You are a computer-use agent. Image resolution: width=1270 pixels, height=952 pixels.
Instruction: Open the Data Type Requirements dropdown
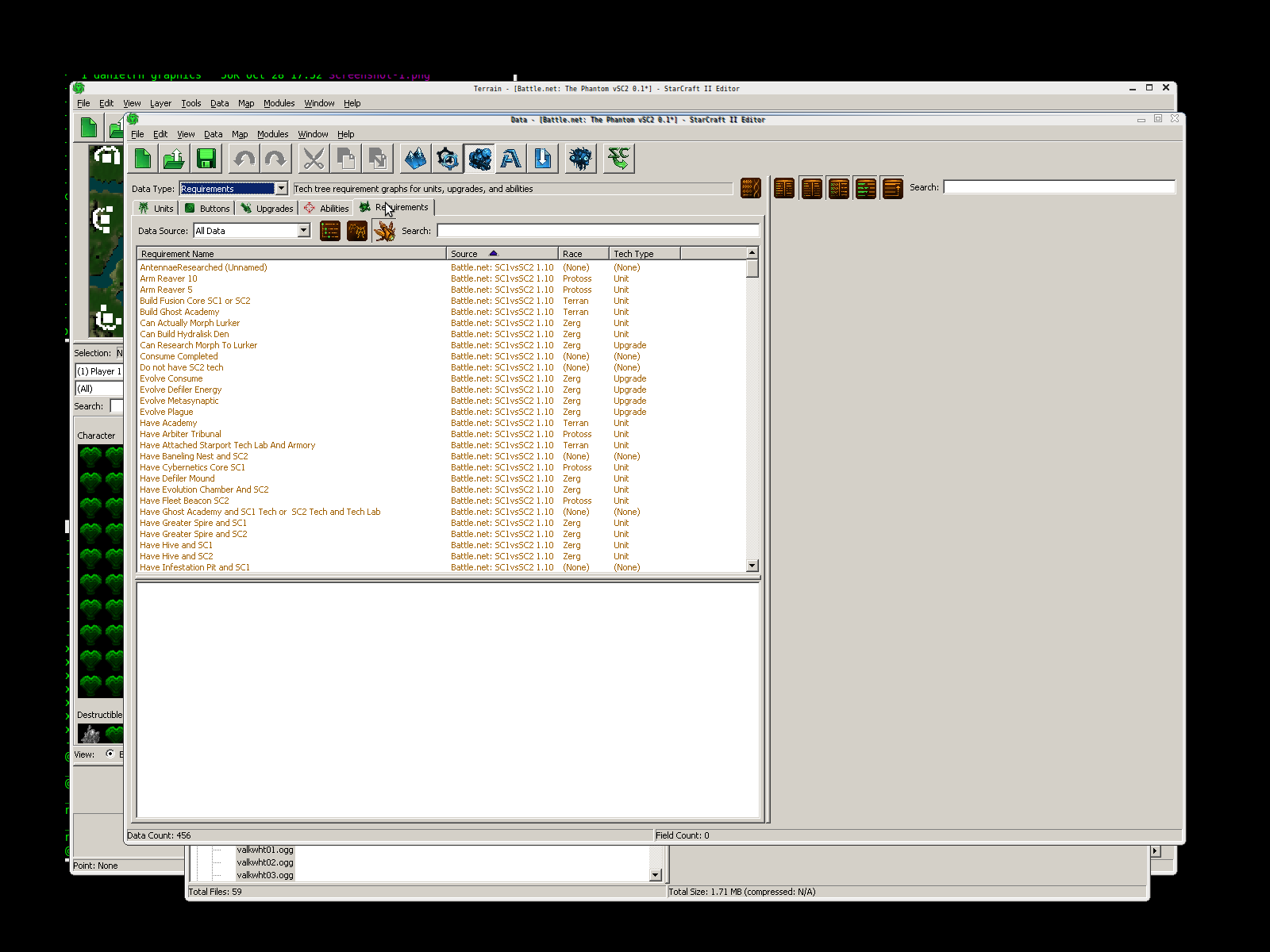click(x=281, y=189)
